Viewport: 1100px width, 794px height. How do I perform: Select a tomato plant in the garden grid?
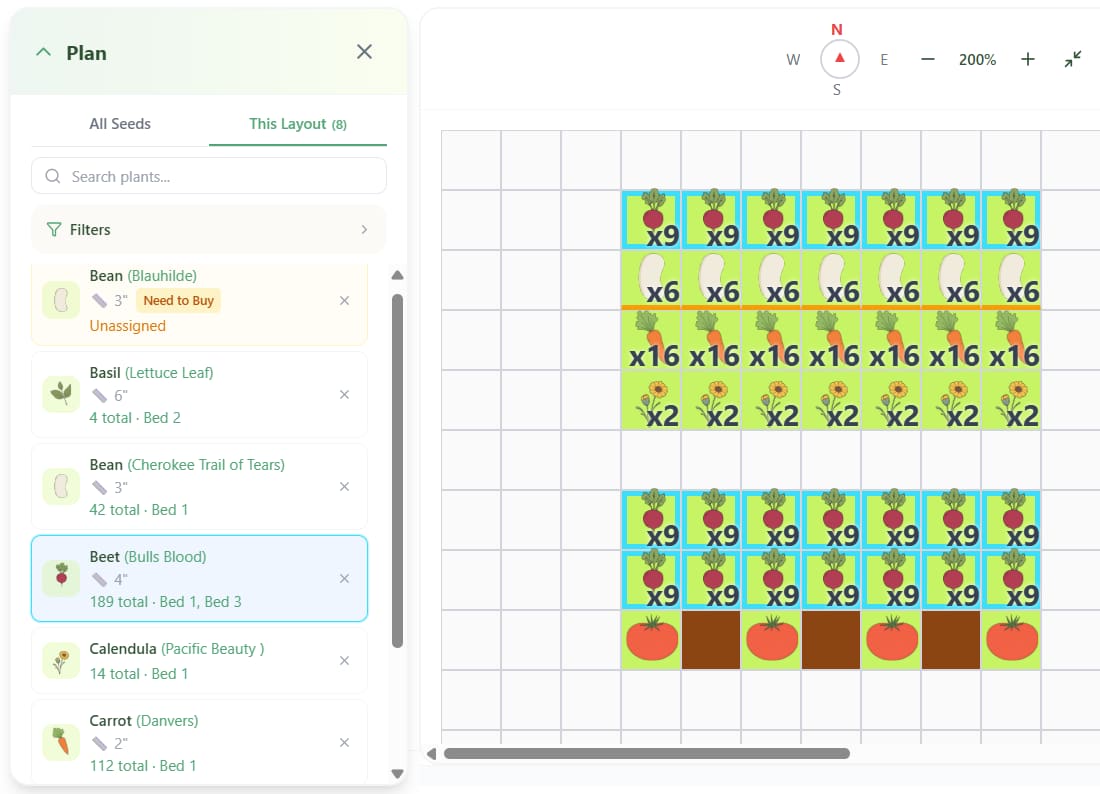(651, 639)
